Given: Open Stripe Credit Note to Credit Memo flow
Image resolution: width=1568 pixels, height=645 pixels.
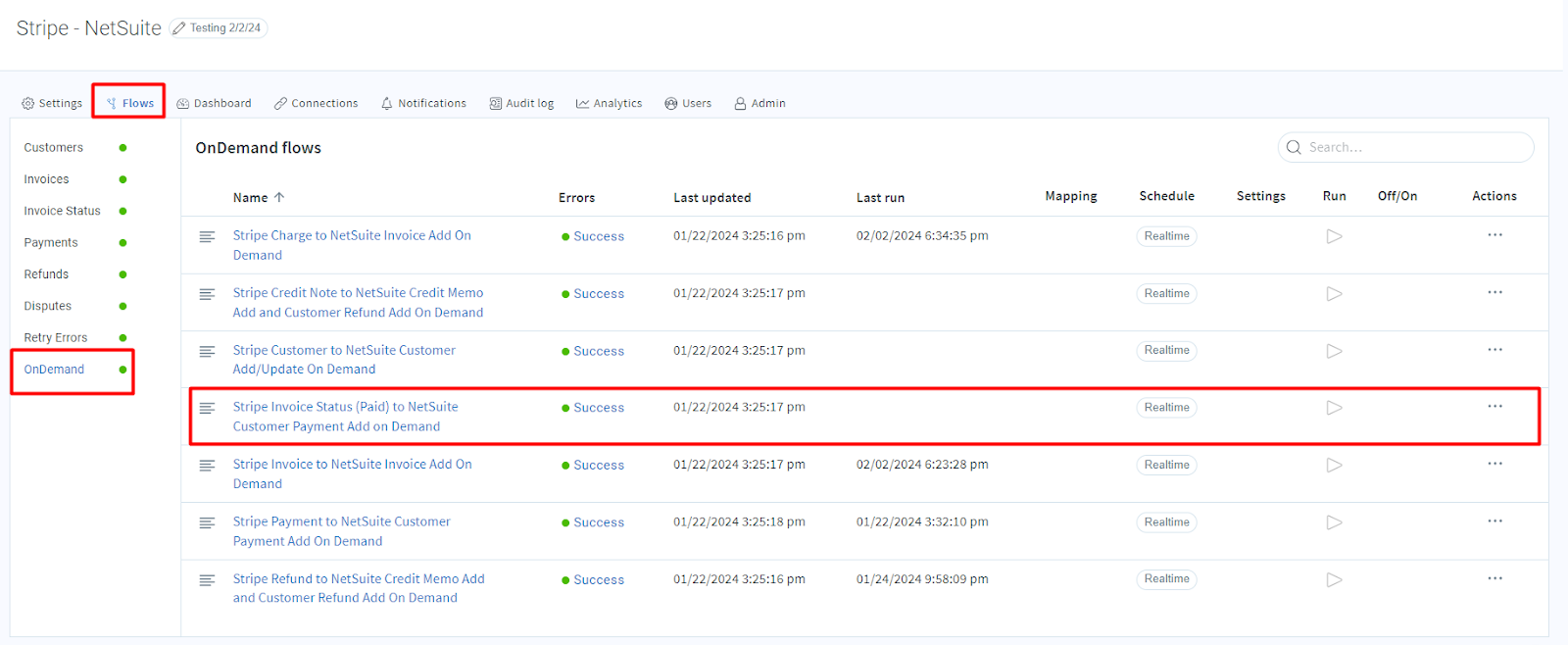Looking at the screenshot, I should (x=358, y=303).
